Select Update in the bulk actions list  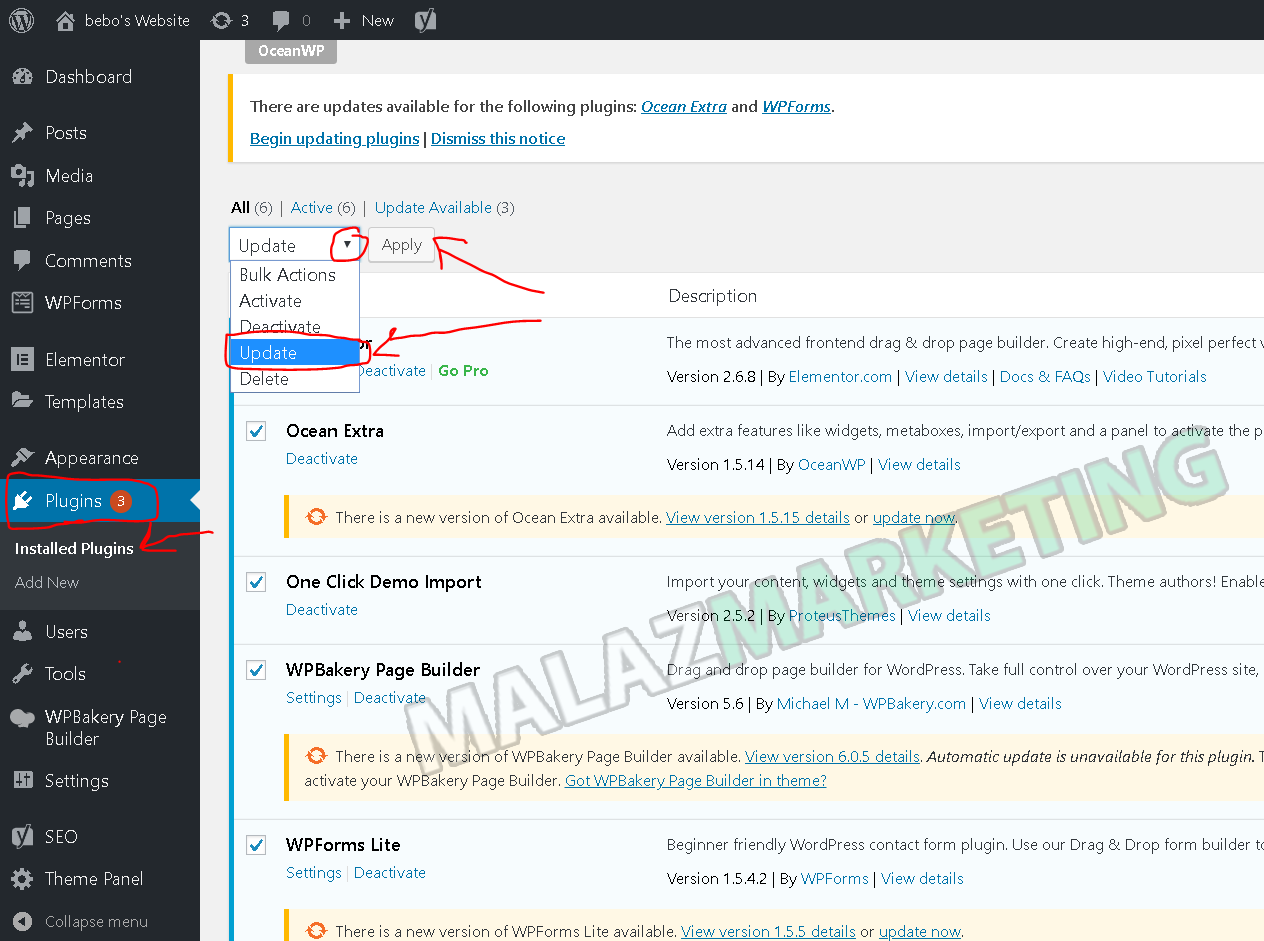pos(268,353)
